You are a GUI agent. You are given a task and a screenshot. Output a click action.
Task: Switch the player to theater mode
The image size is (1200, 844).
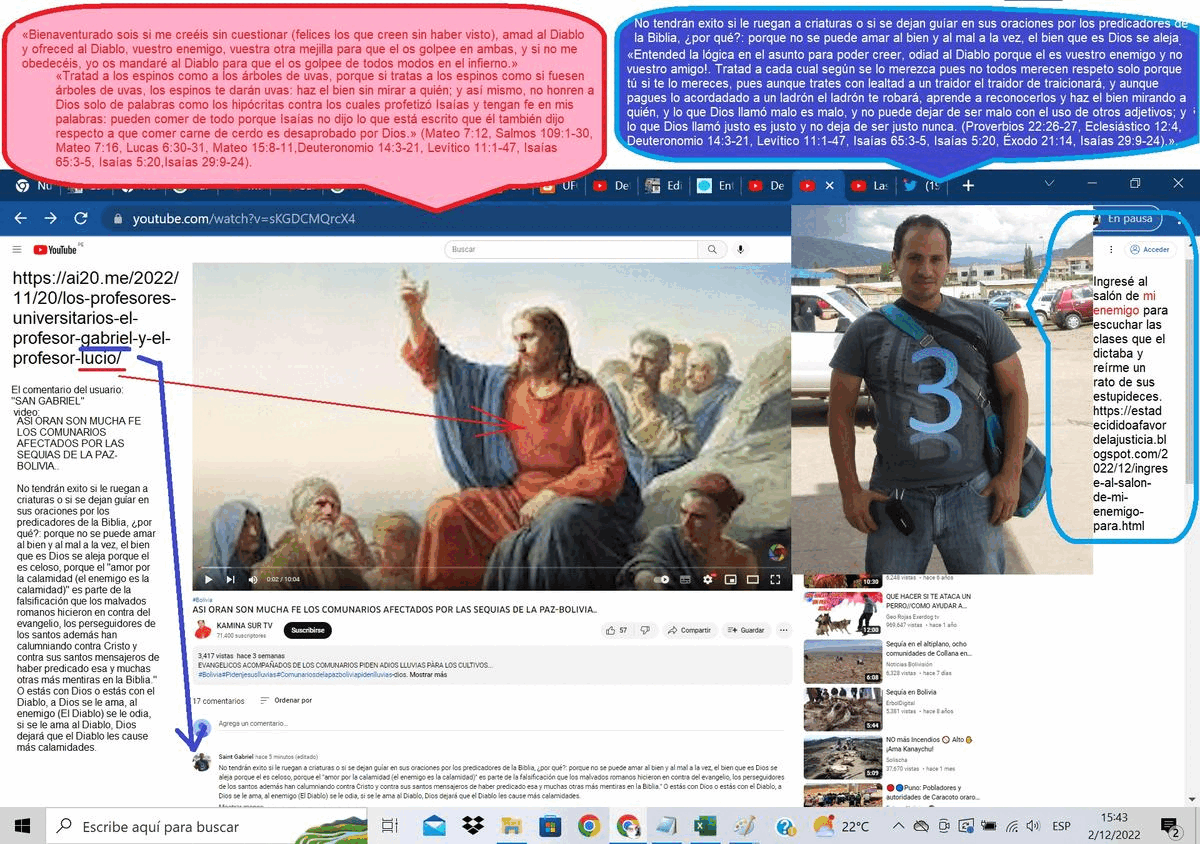click(x=753, y=578)
